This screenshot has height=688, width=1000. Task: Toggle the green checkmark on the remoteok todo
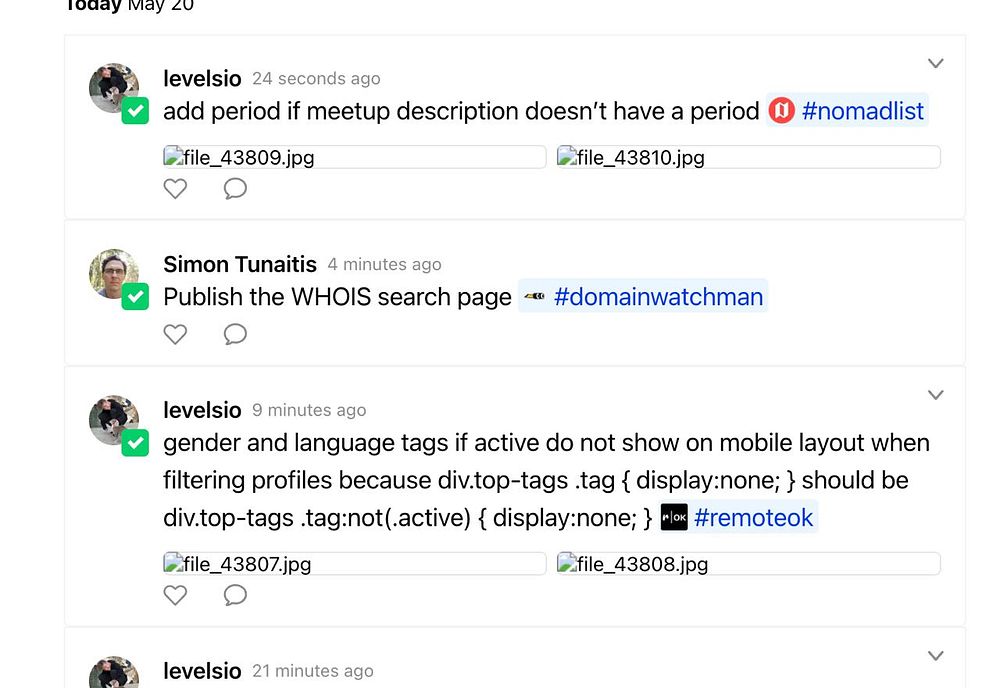coord(135,443)
